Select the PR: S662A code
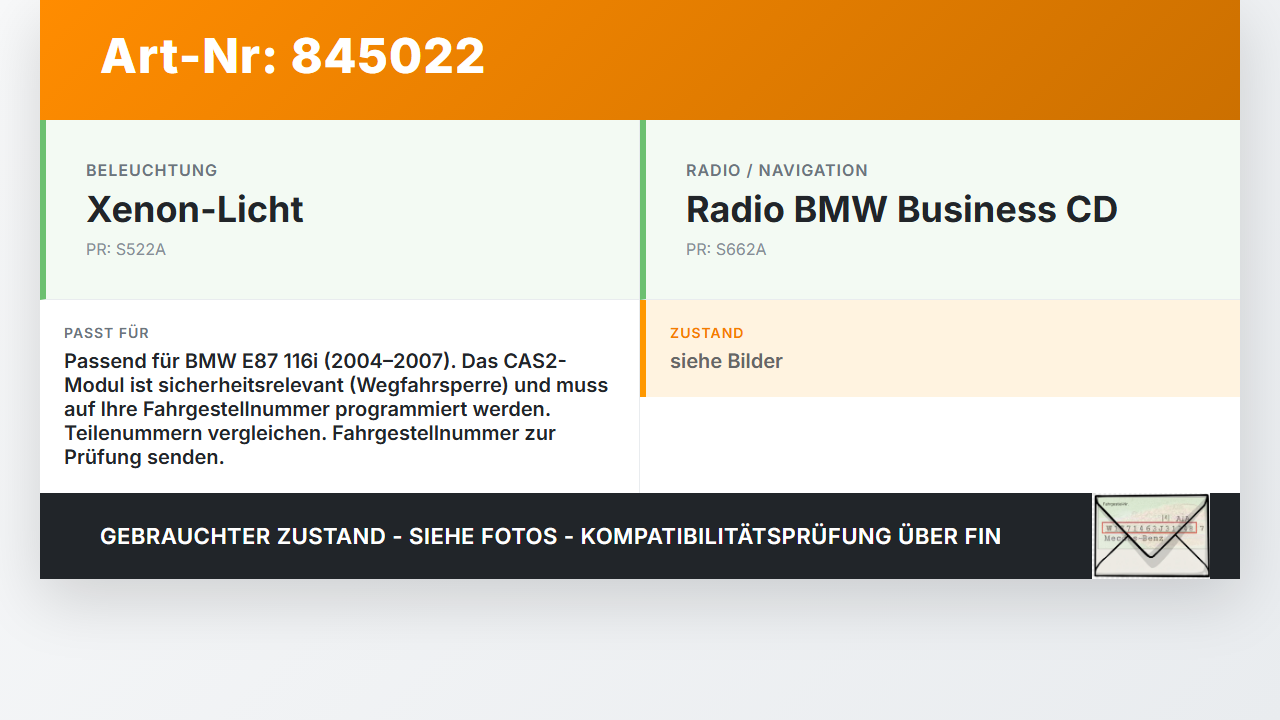Image resolution: width=1280 pixels, height=720 pixels. tap(726, 249)
